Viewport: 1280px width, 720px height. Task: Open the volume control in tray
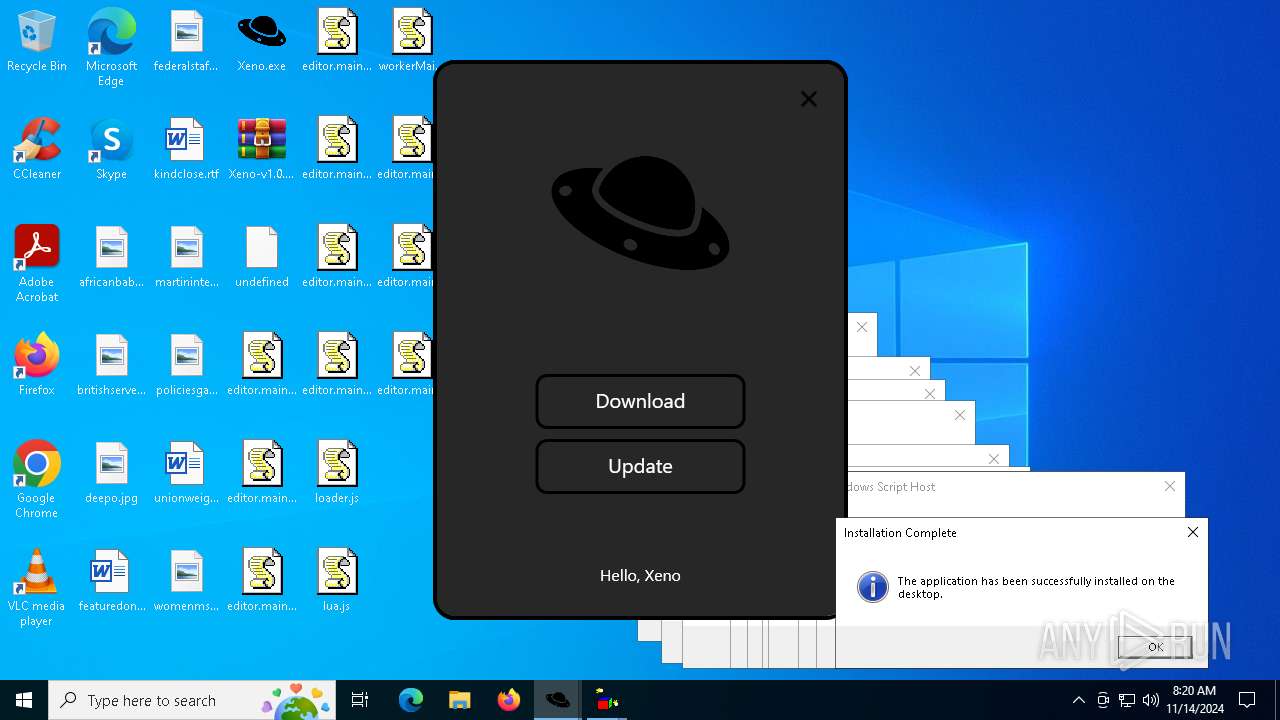click(1151, 700)
